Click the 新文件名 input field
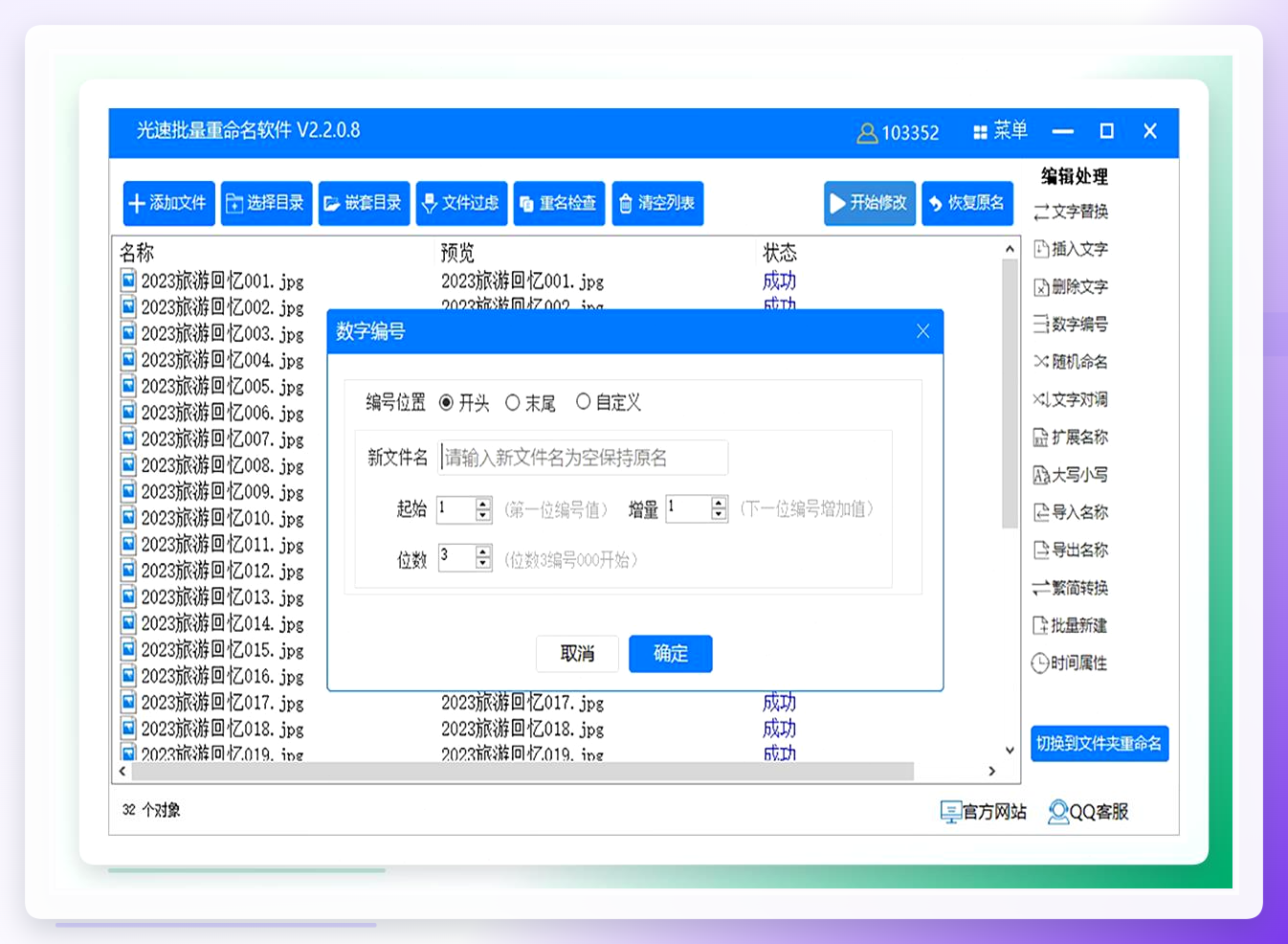Image resolution: width=1288 pixels, height=944 pixels. click(583, 458)
